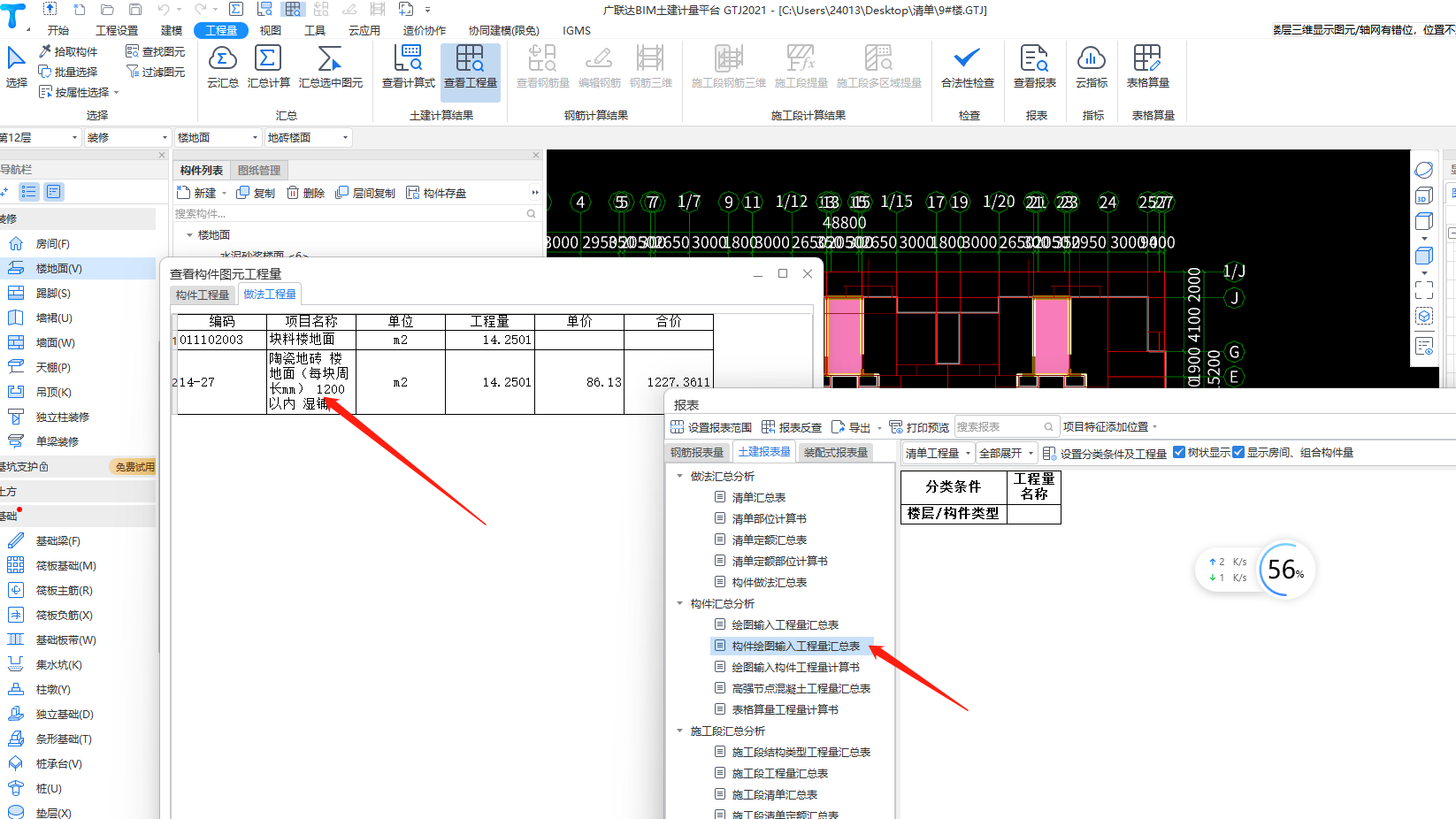Screen dimensions: 1456x819
Task: Switch to 钢筋报表量 tab
Action: coord(697,452)
